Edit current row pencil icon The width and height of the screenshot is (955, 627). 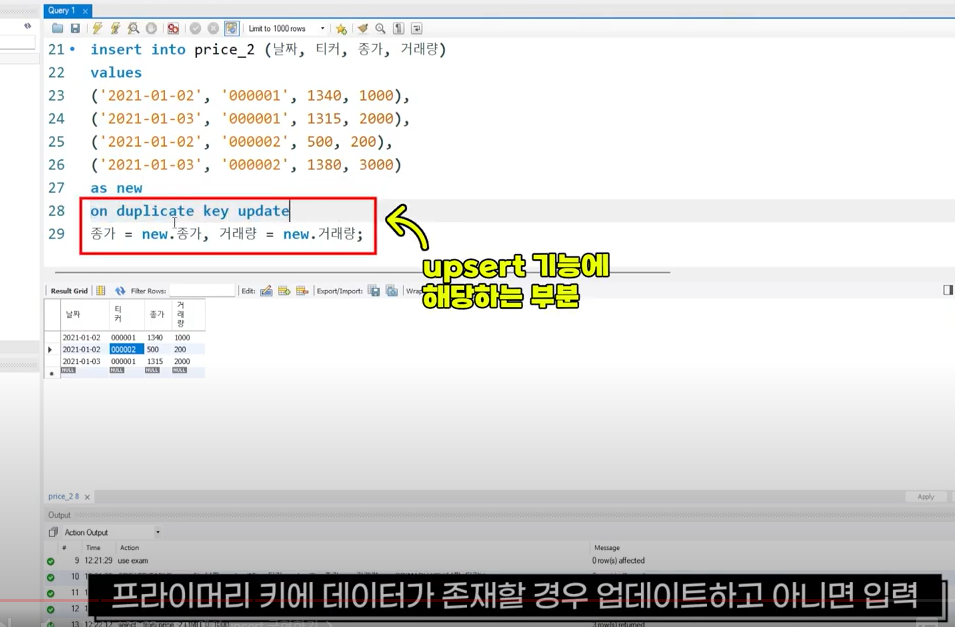point(266,291)
